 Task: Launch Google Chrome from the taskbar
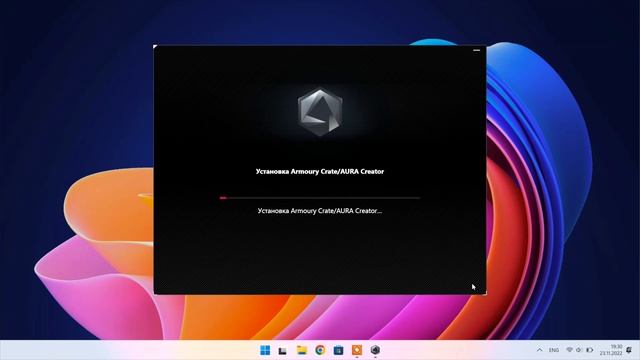pos(320,350)
